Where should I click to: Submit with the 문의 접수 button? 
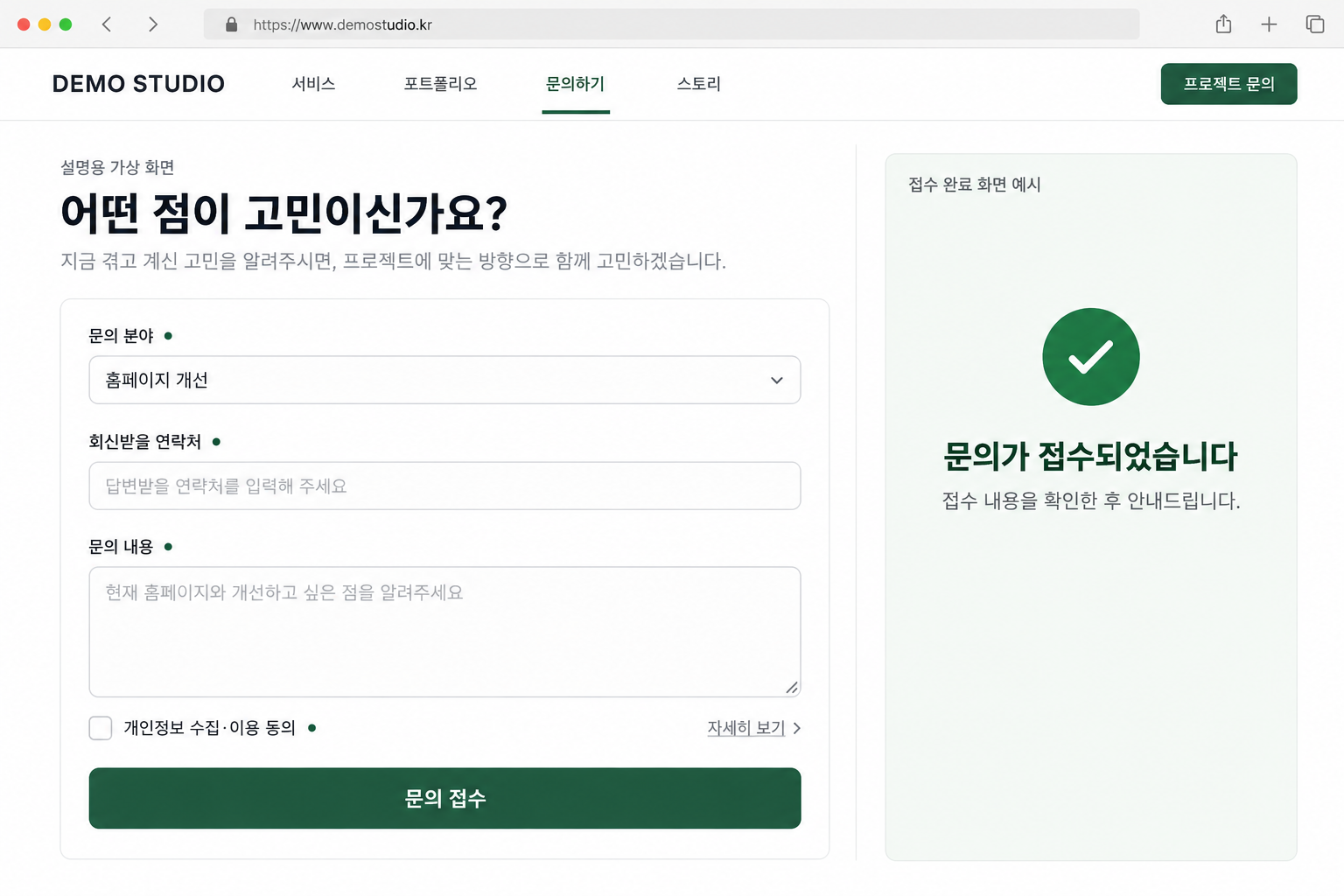coord(444,798)
